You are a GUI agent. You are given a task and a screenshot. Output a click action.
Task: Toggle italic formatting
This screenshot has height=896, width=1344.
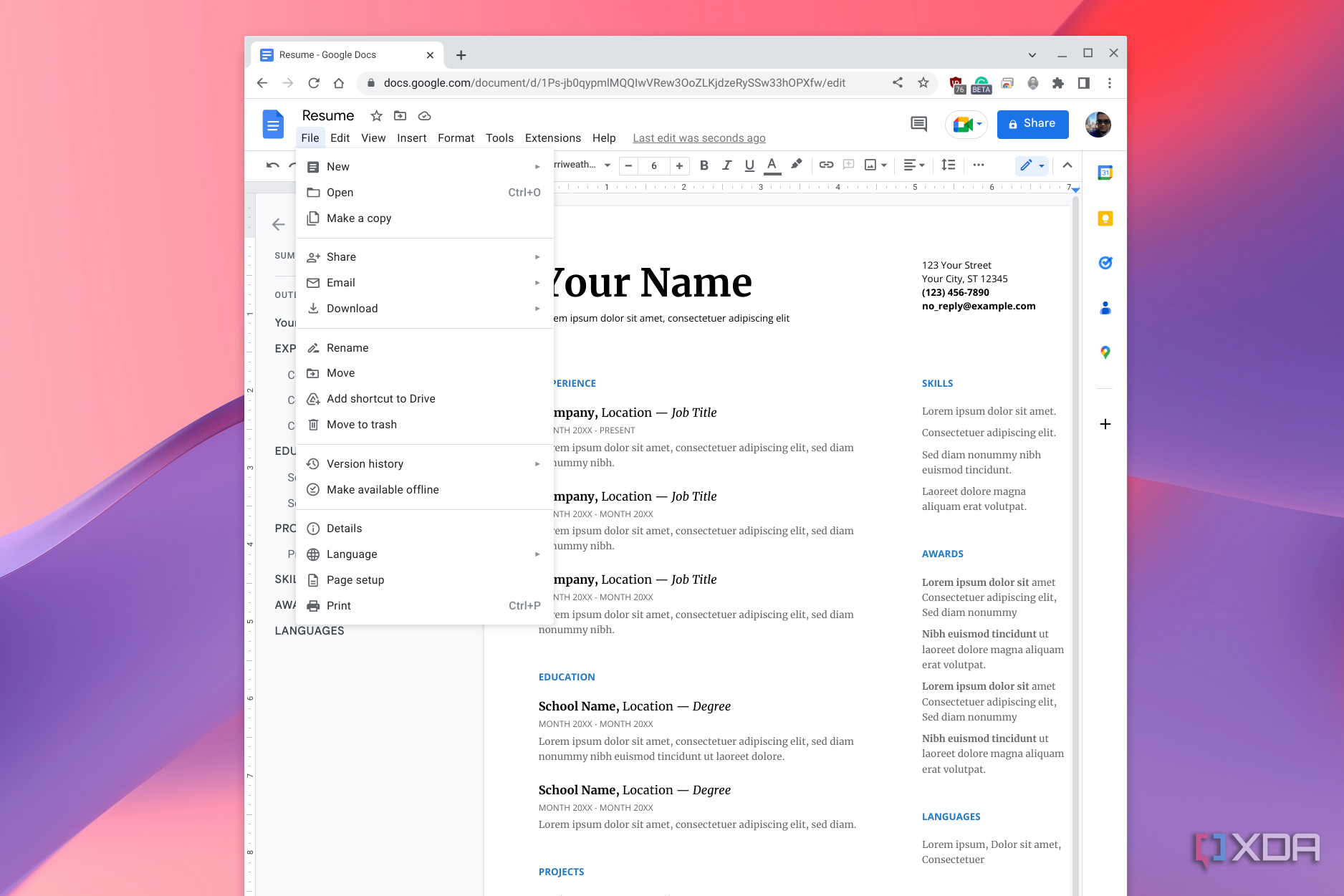click(727, 165)
